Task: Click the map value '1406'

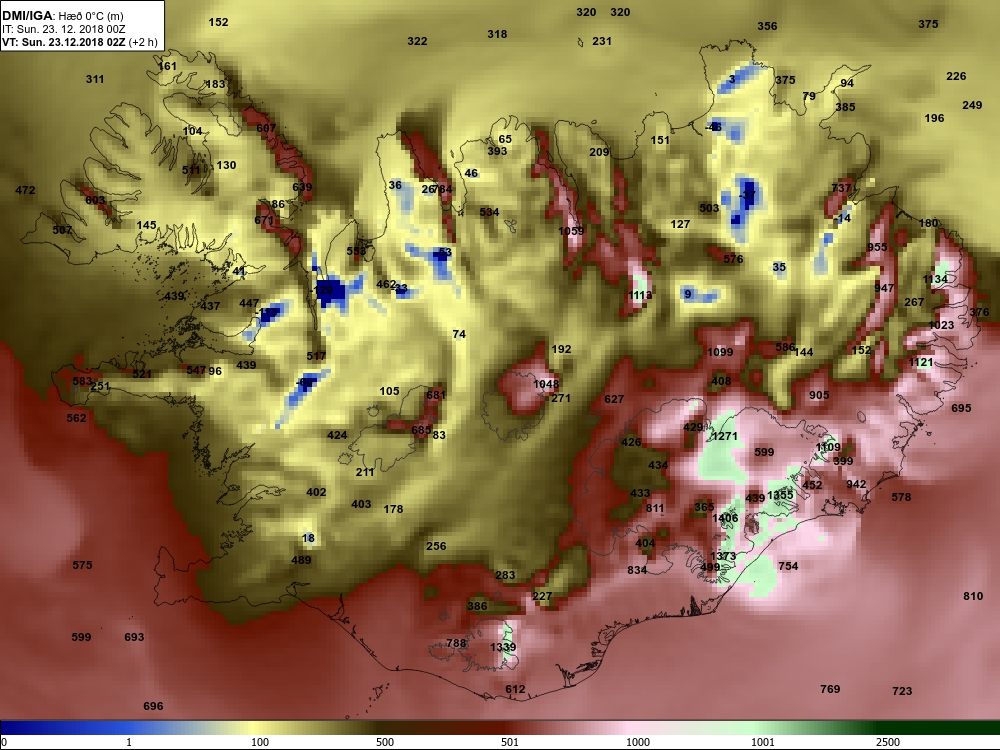Action: [x=725, y=518]
